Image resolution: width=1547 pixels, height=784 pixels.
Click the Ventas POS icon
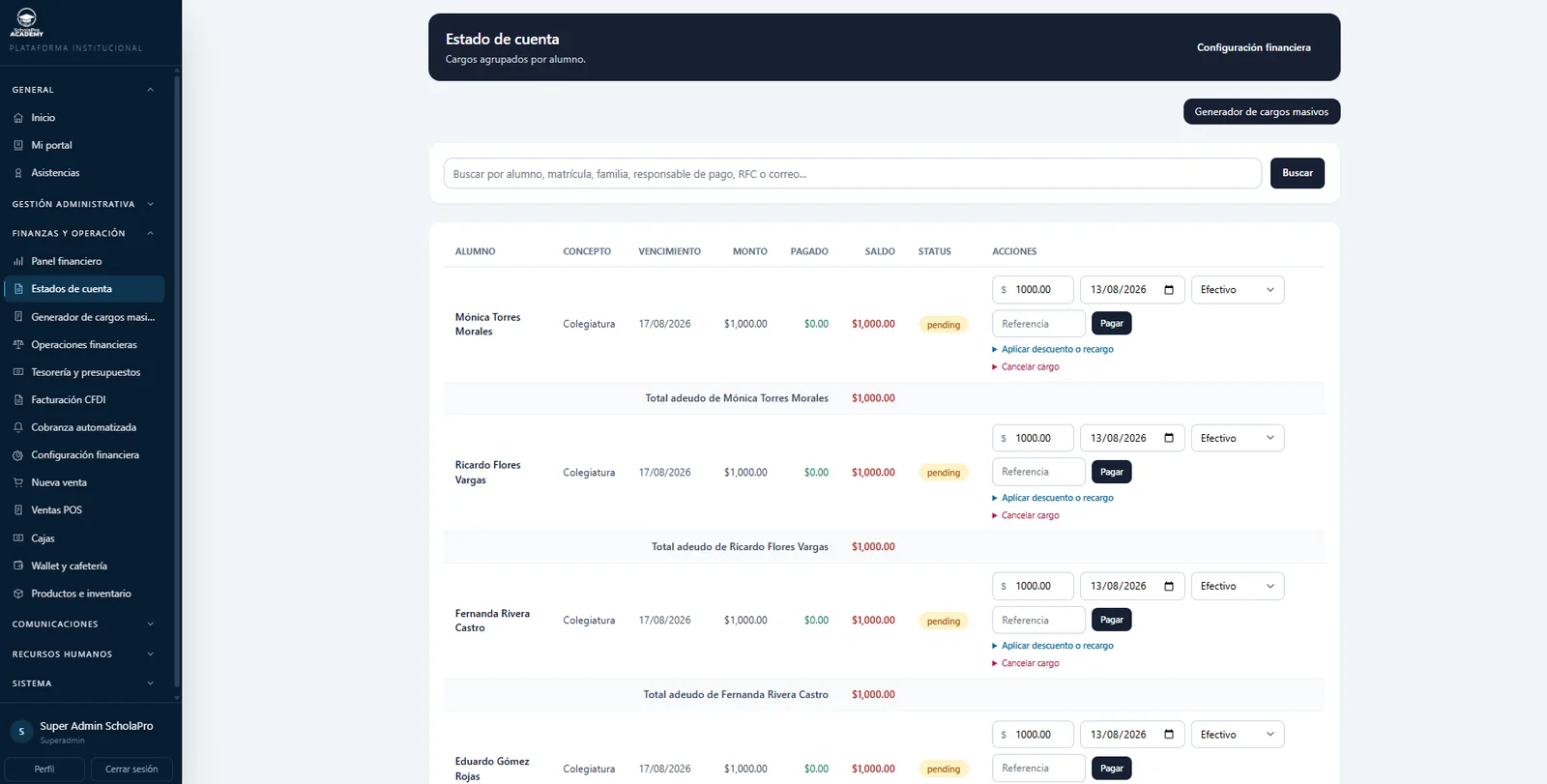click(18, 510)
